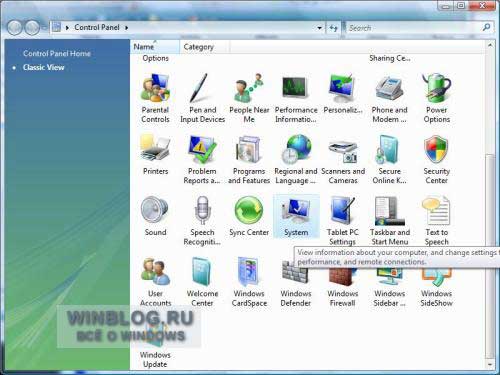
Task: Open Taskbar and Start Menu settings
Action: [390, 211]
